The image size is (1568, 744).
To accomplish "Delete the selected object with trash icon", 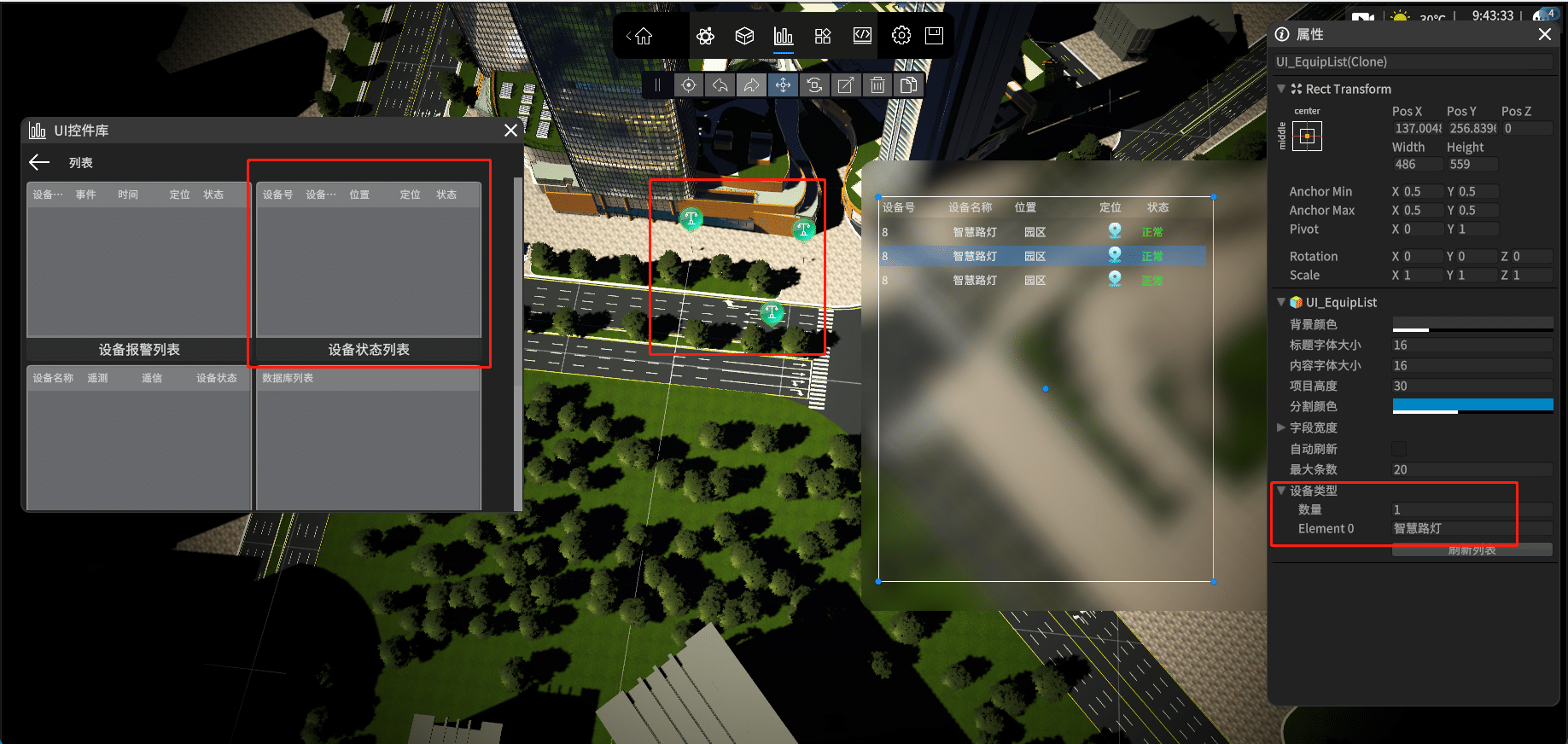I will click(x=877, y=85).
